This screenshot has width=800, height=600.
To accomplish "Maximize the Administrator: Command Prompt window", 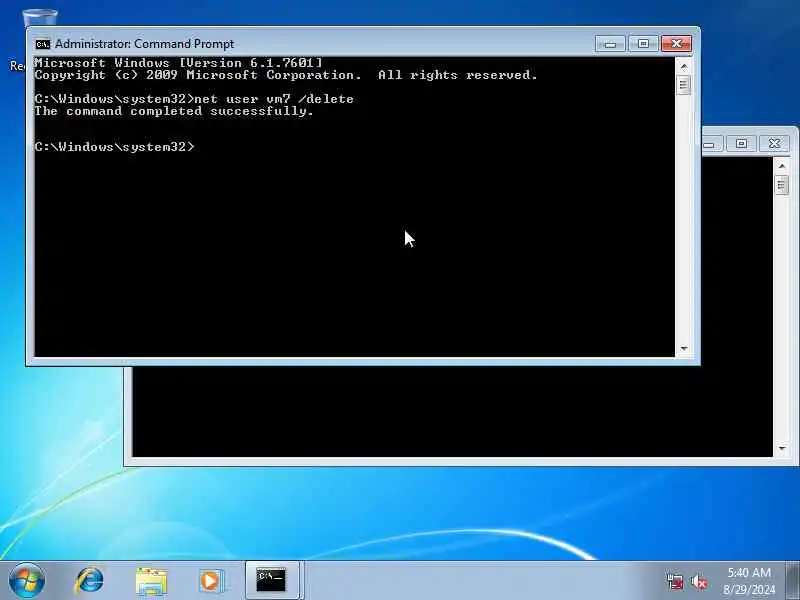I will coord(643,44).
